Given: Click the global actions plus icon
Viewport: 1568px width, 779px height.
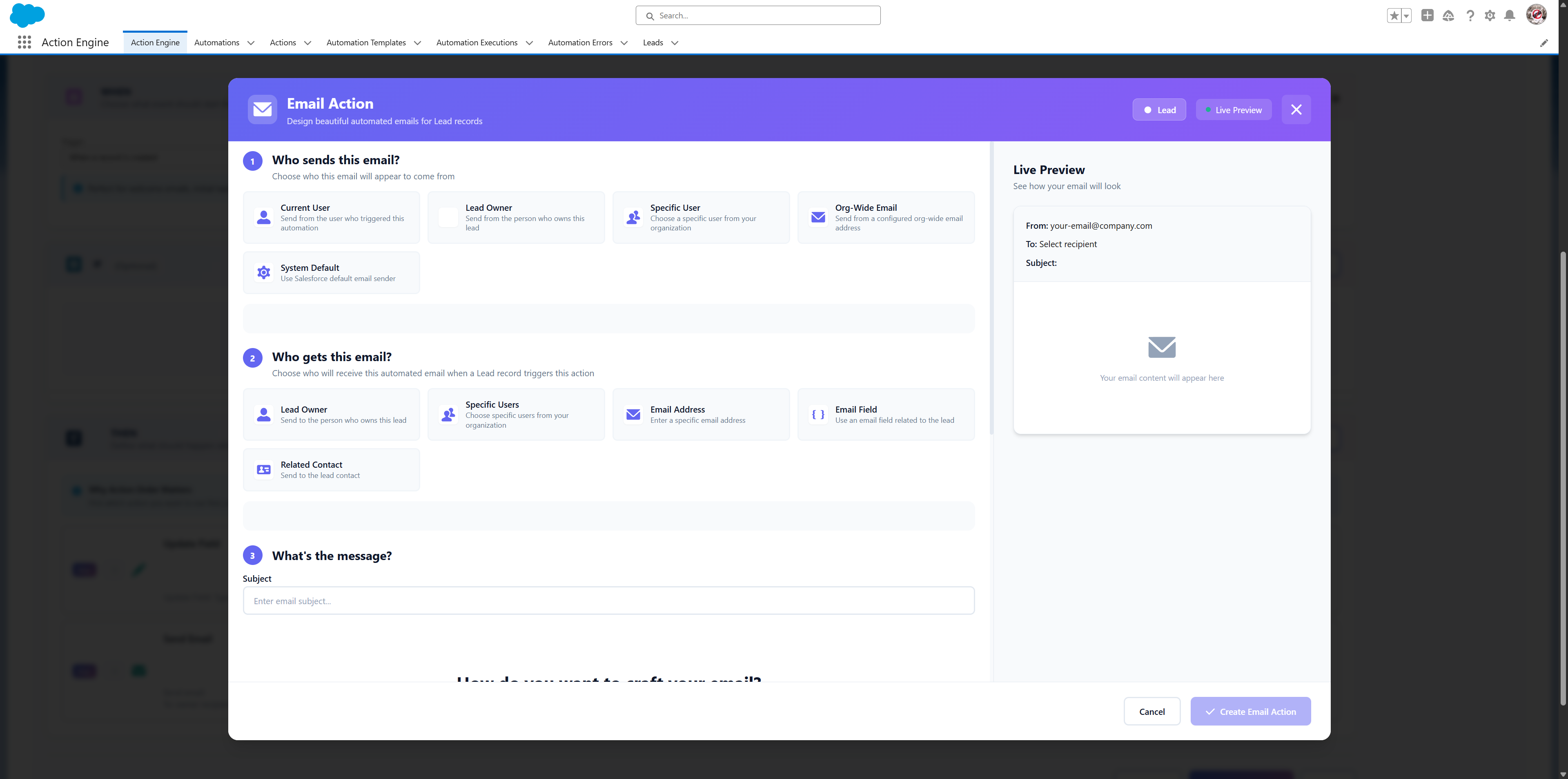Looking at the screenshot, I should 1428,16.
